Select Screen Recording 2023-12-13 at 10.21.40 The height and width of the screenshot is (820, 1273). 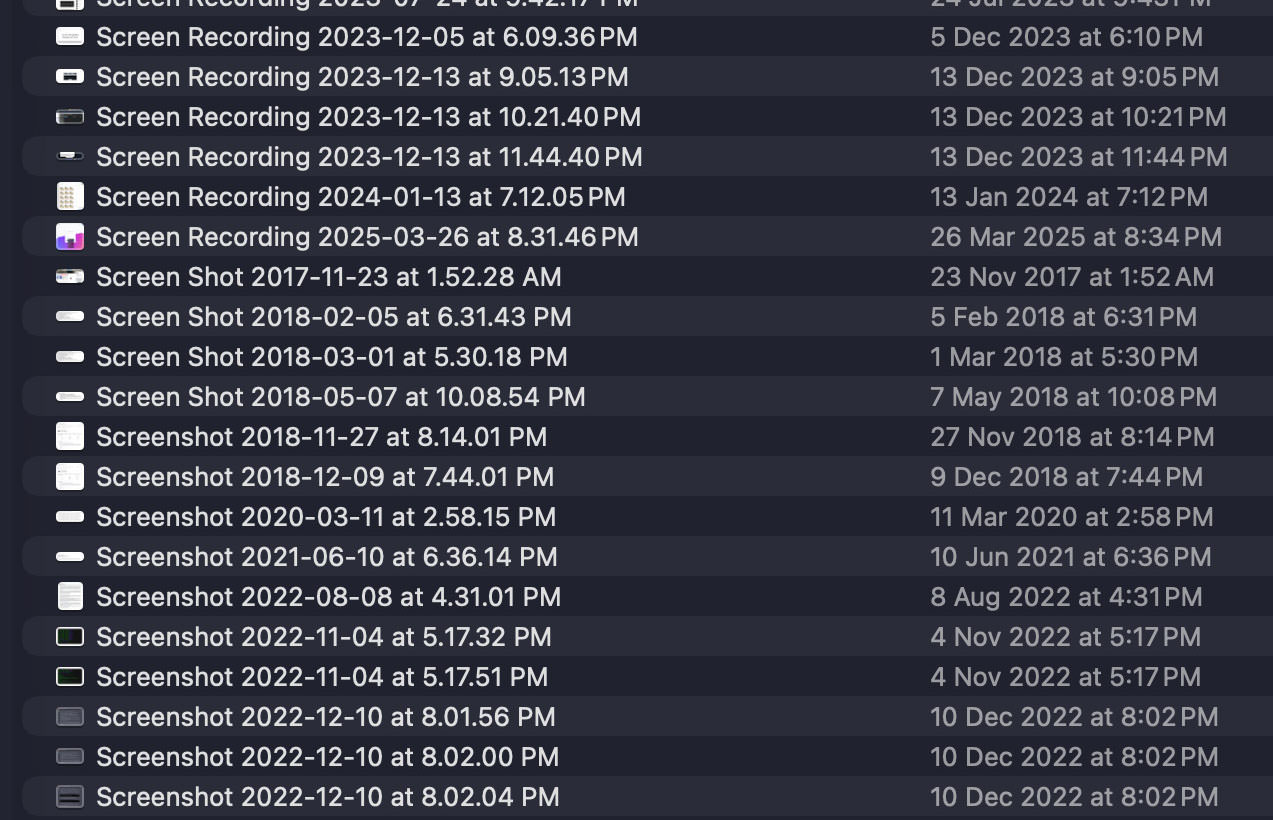tap(368, 117)
